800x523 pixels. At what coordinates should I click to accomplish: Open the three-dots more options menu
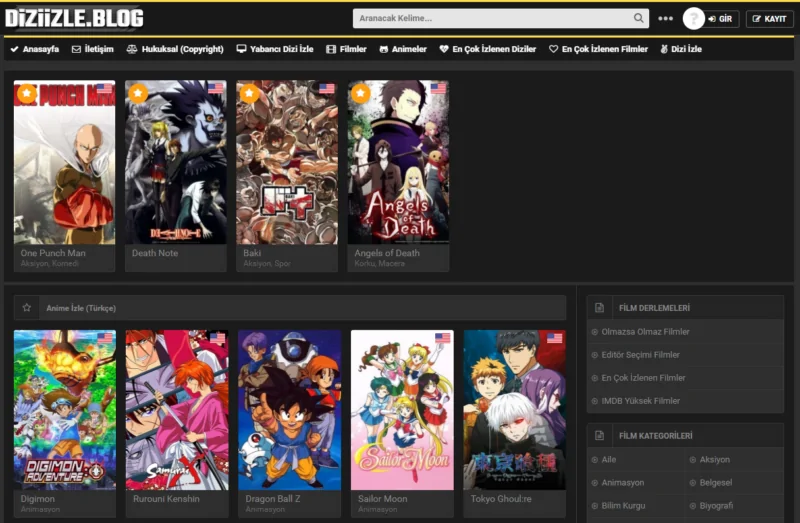pos(665,18)
